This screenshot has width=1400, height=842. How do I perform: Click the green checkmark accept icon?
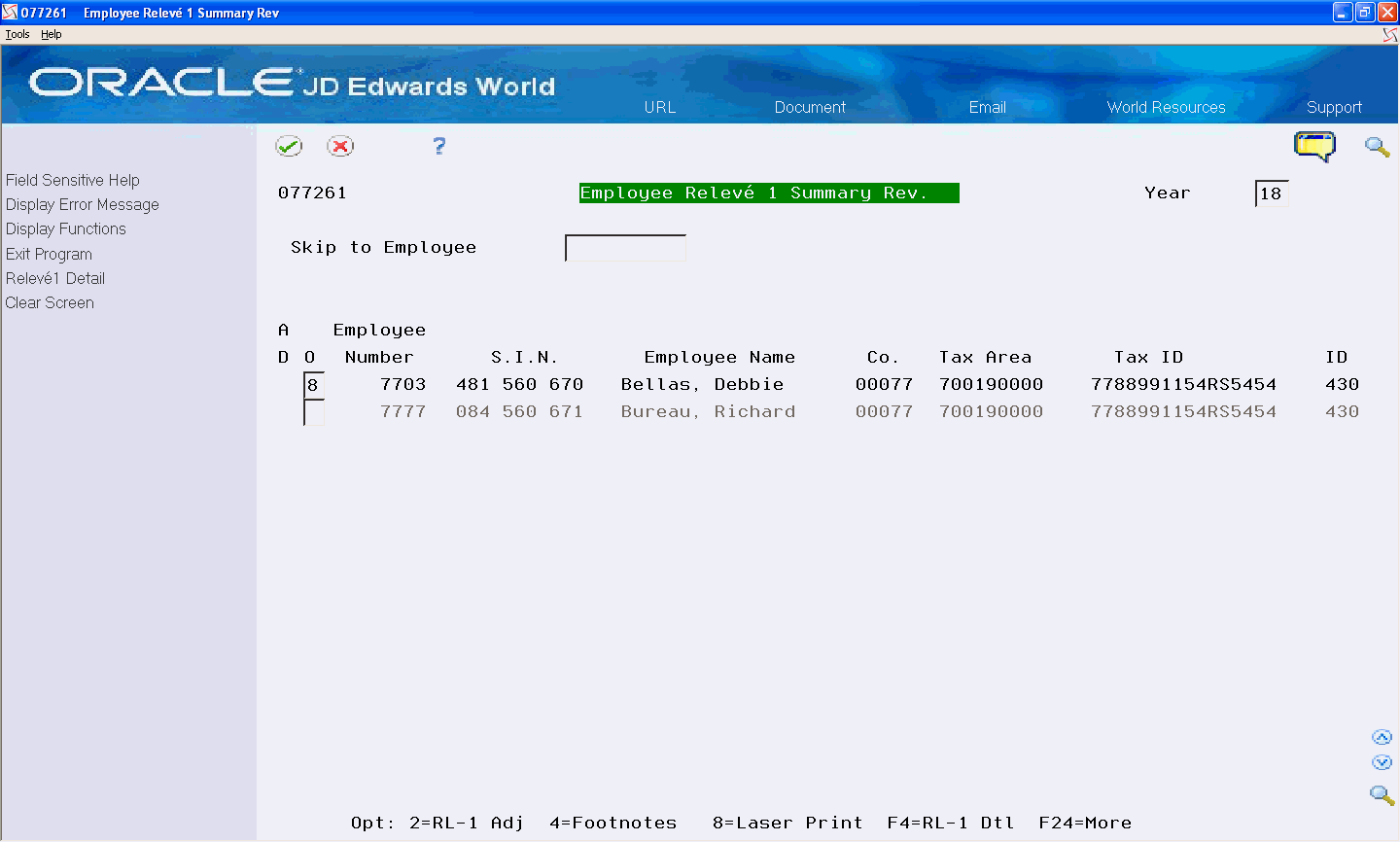coord(289,146)
